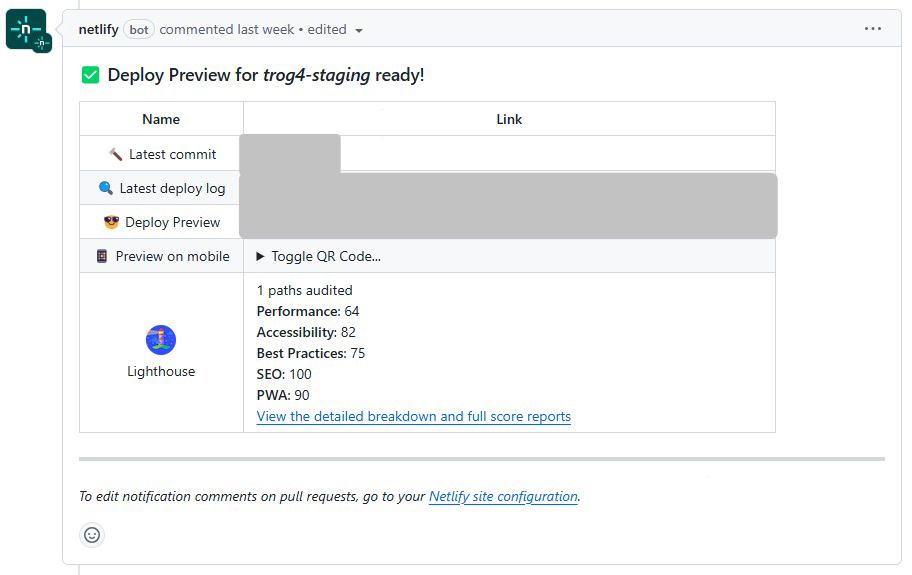The image size is (912, 575).
Task: Click the hammer icon next to Latest commit
Action: [116, 154]
